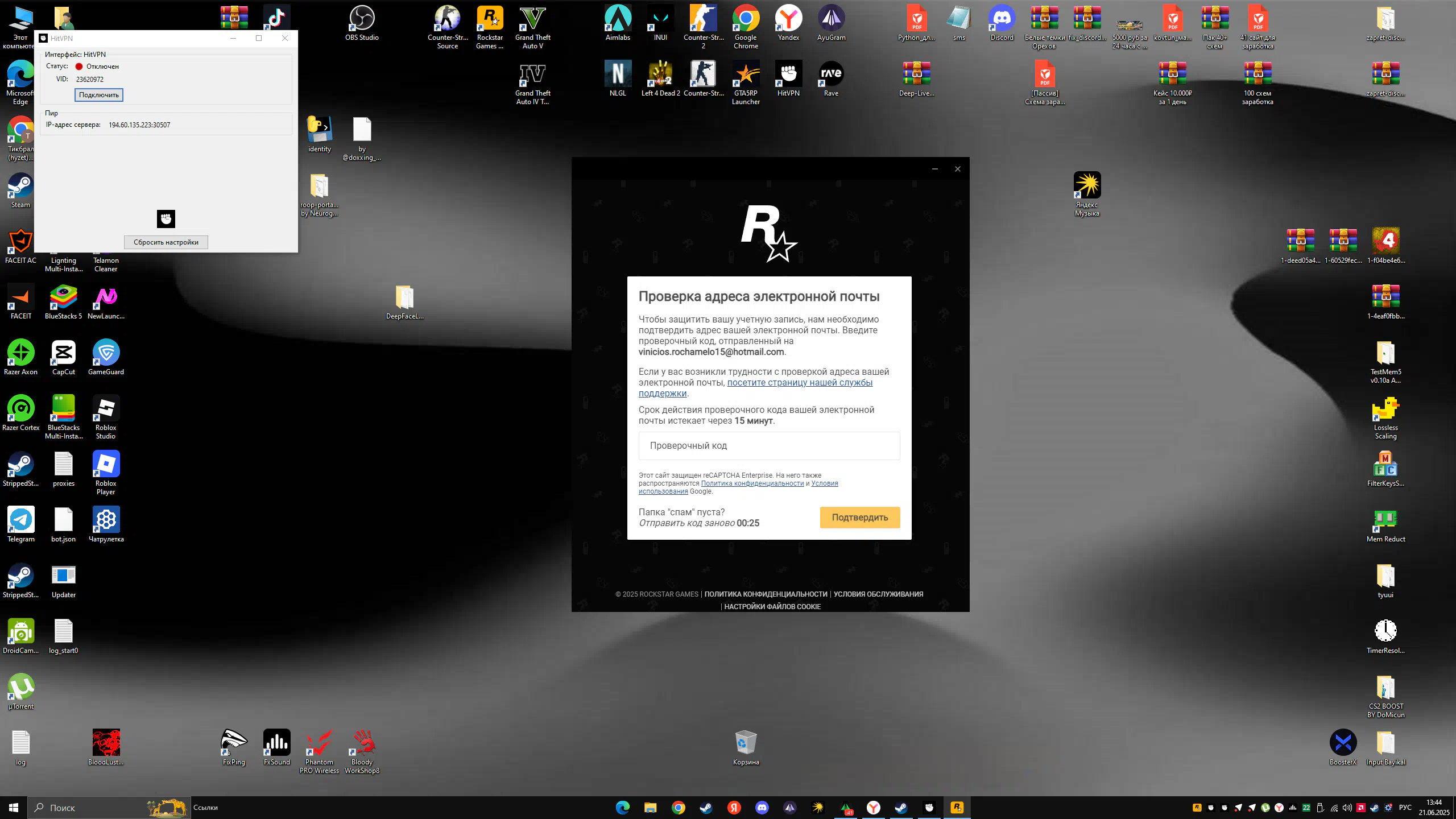Open Left 4 Dead 2 desktop icon

pos(660,79)
